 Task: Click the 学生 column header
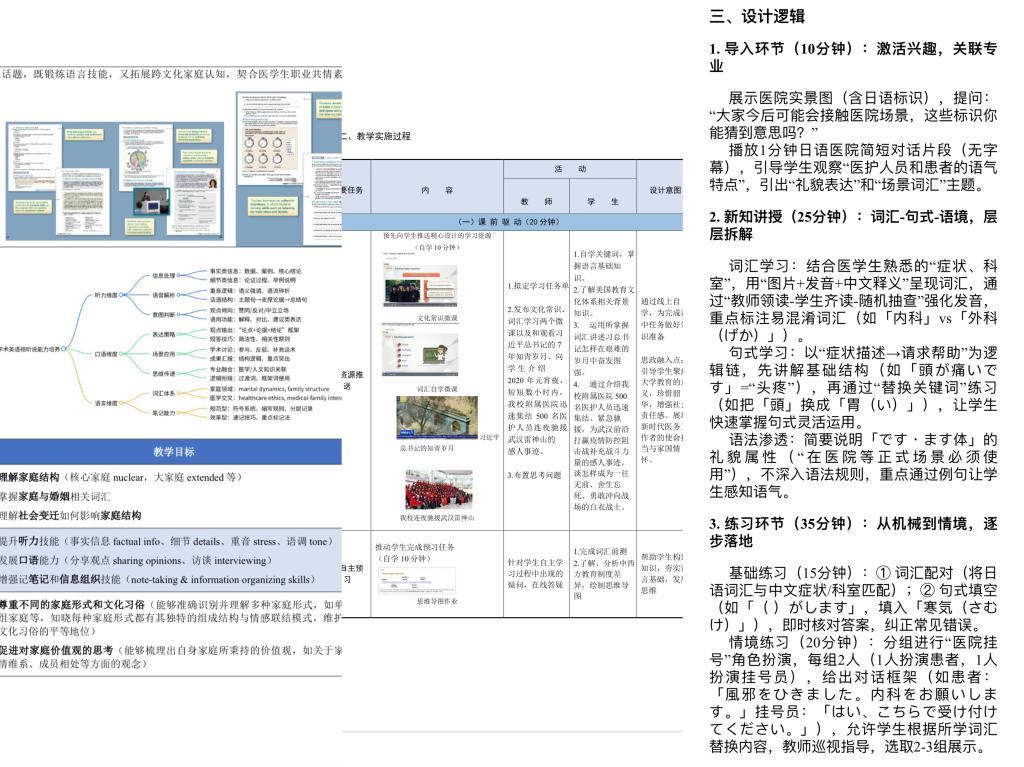[602, 200]
